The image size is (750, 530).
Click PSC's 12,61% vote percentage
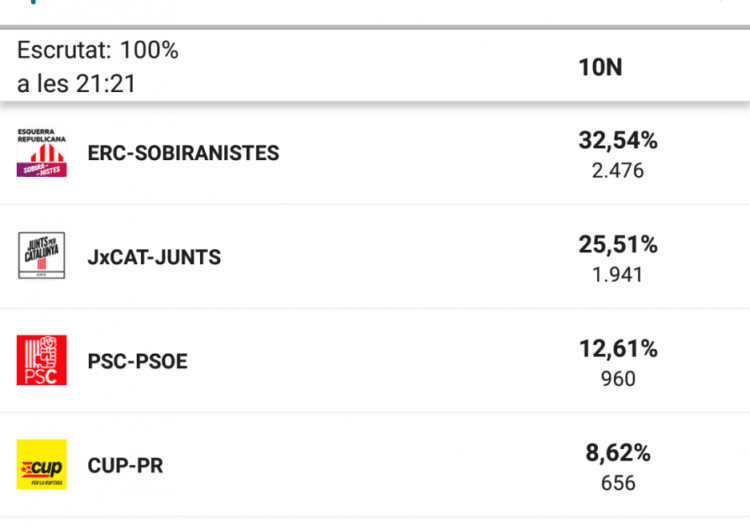point(618,349)
